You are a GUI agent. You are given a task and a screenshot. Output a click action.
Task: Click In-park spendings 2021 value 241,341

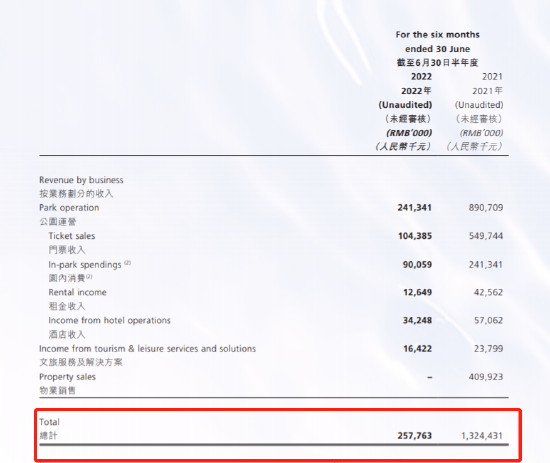[486, 264]
